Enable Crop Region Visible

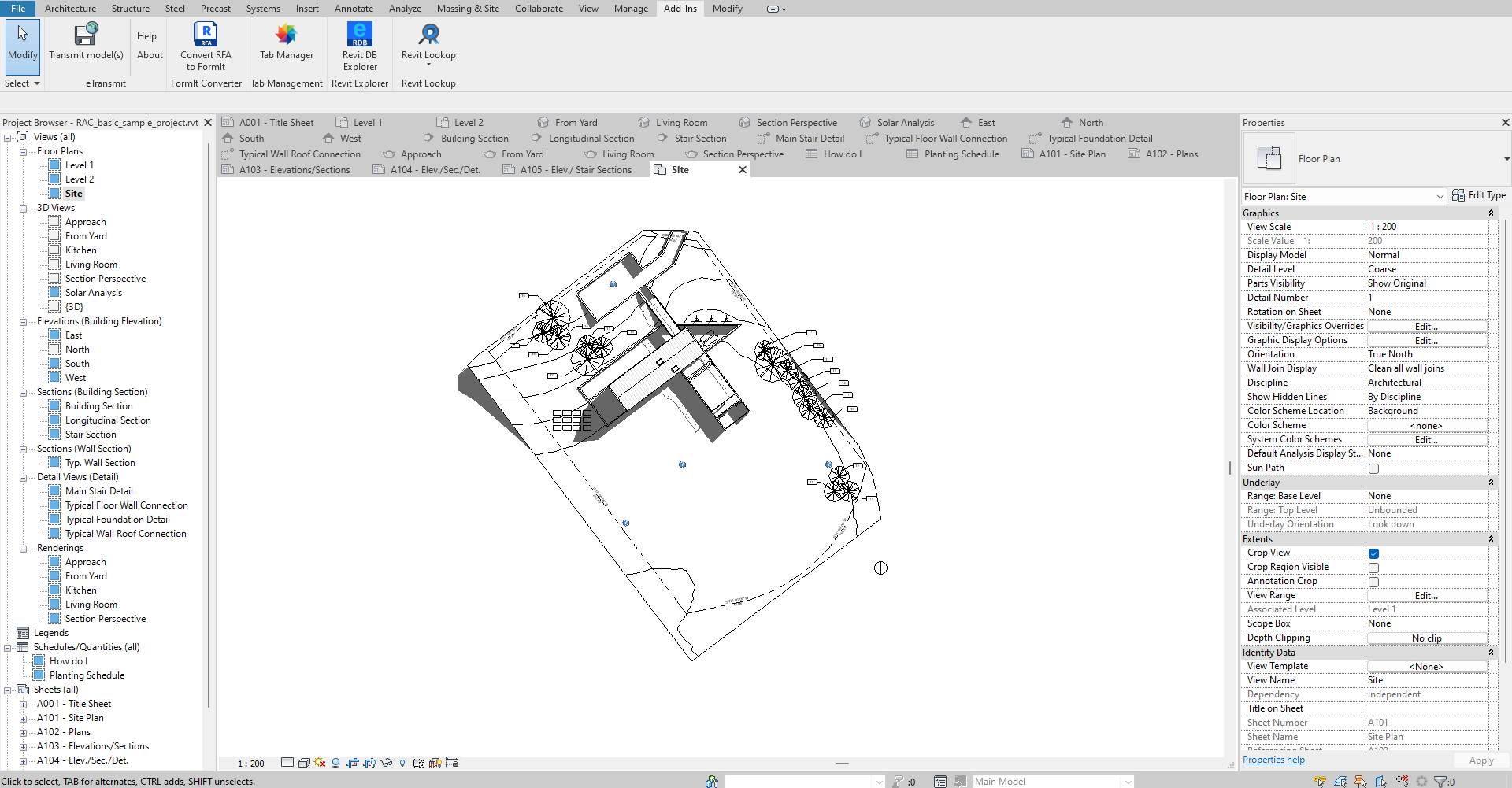point(1374,567)
